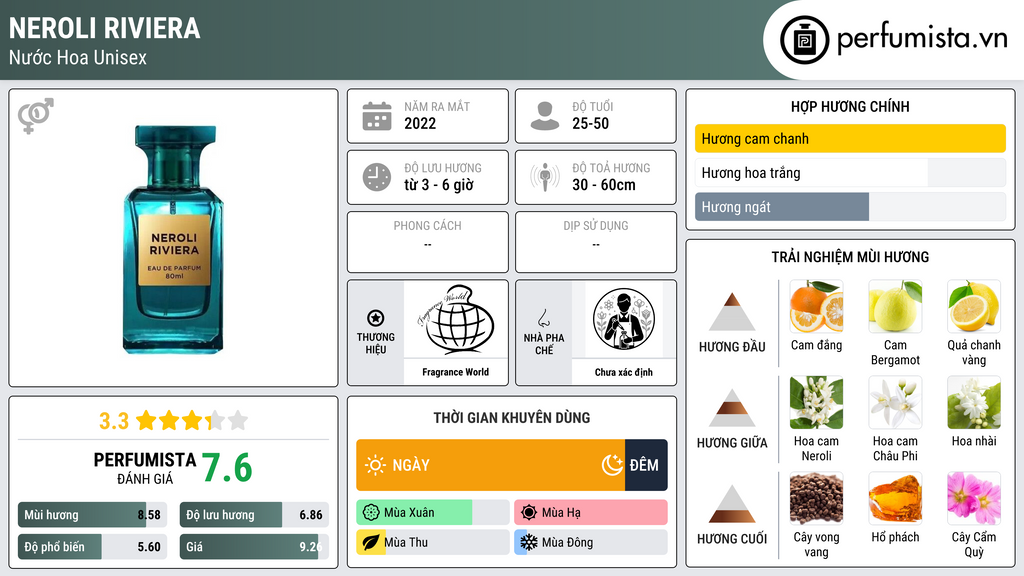Open the Cam đắng note thumbnail
The height and width of the screenshot is (576, 1024).
coord(816,306)
